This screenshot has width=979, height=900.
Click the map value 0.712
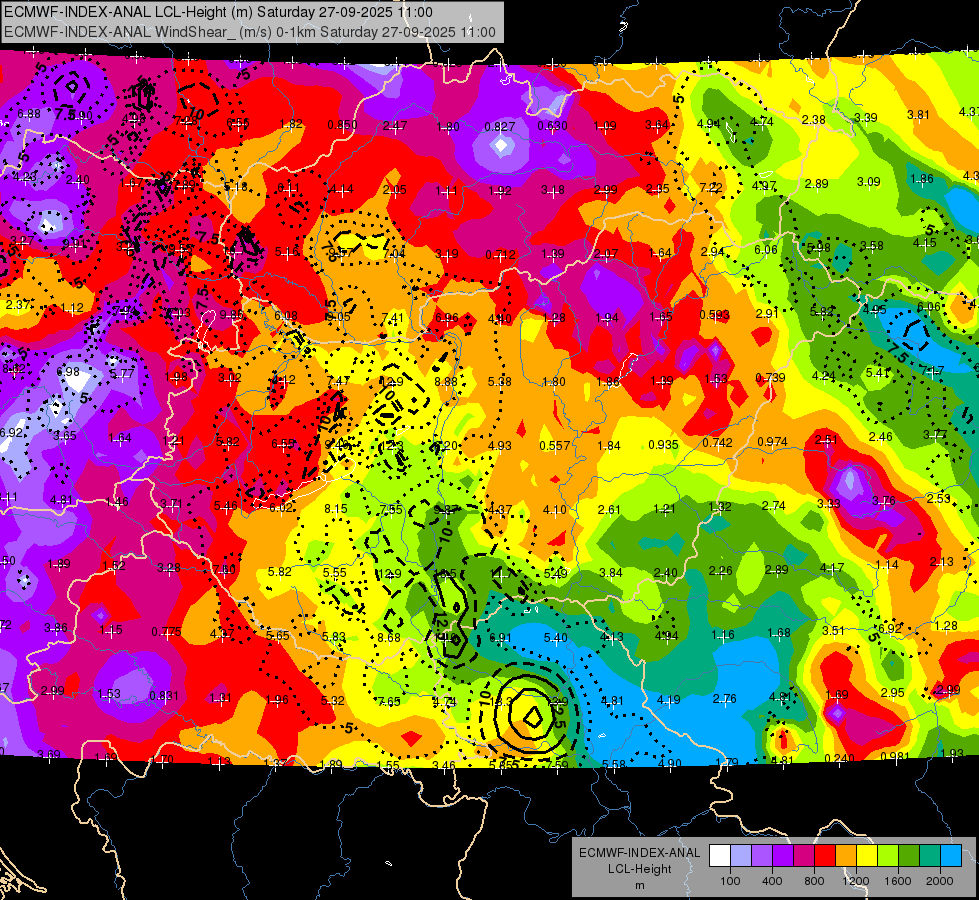click(501, 254)
